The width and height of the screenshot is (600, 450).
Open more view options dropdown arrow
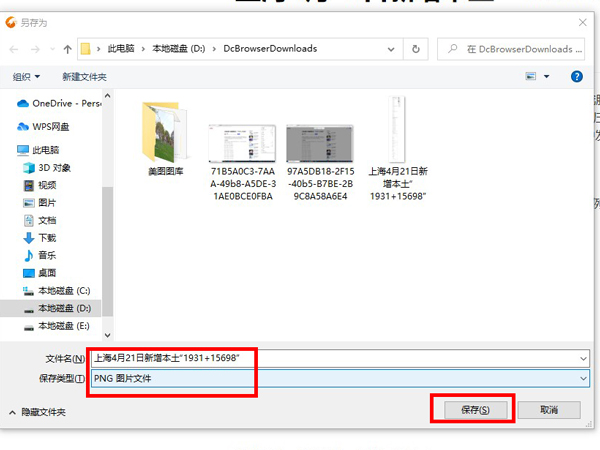(547, 77)
